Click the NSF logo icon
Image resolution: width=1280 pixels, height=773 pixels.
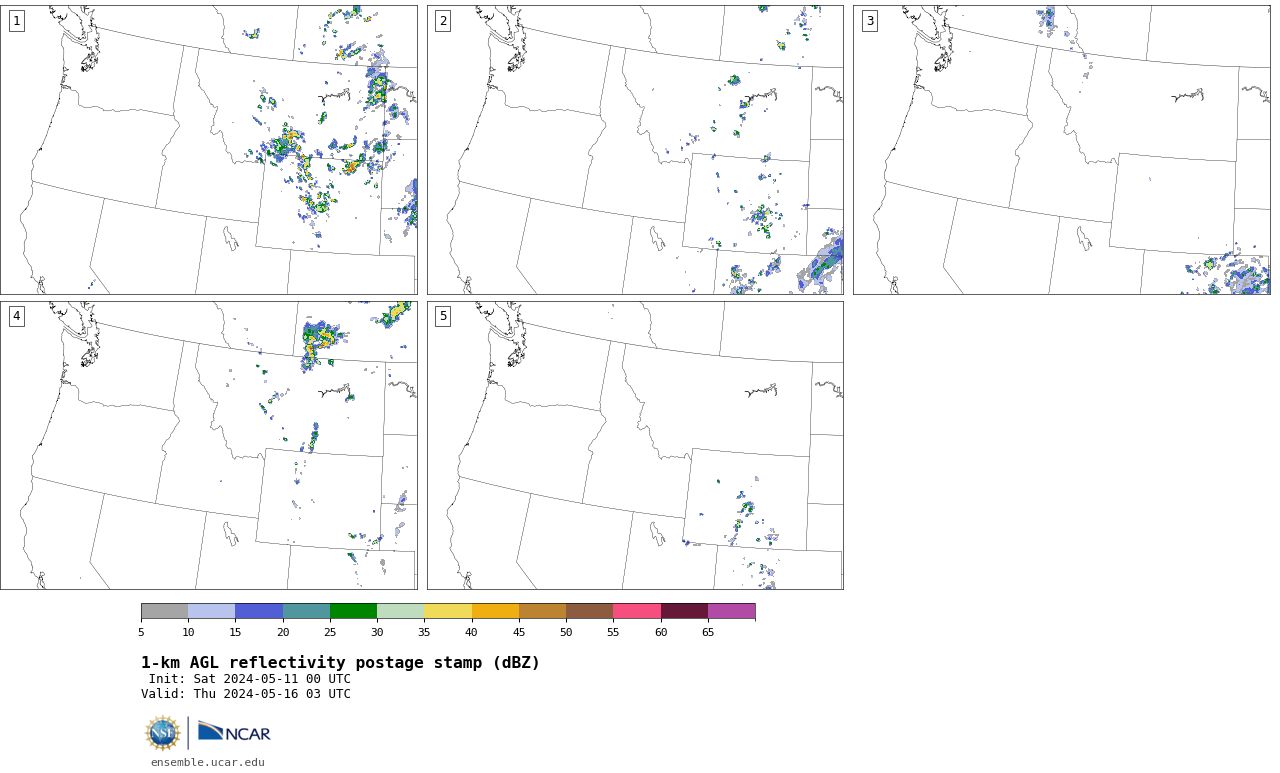pos(163,733)
